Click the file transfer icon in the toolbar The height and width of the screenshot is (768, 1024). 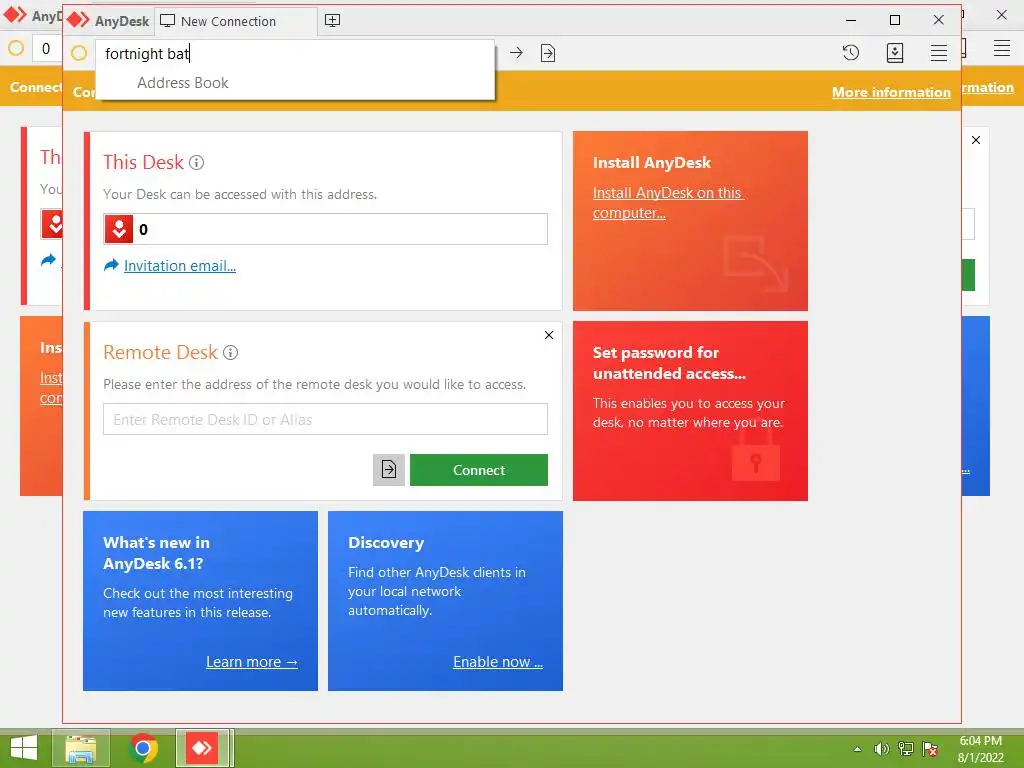click(x=548, y=53)
